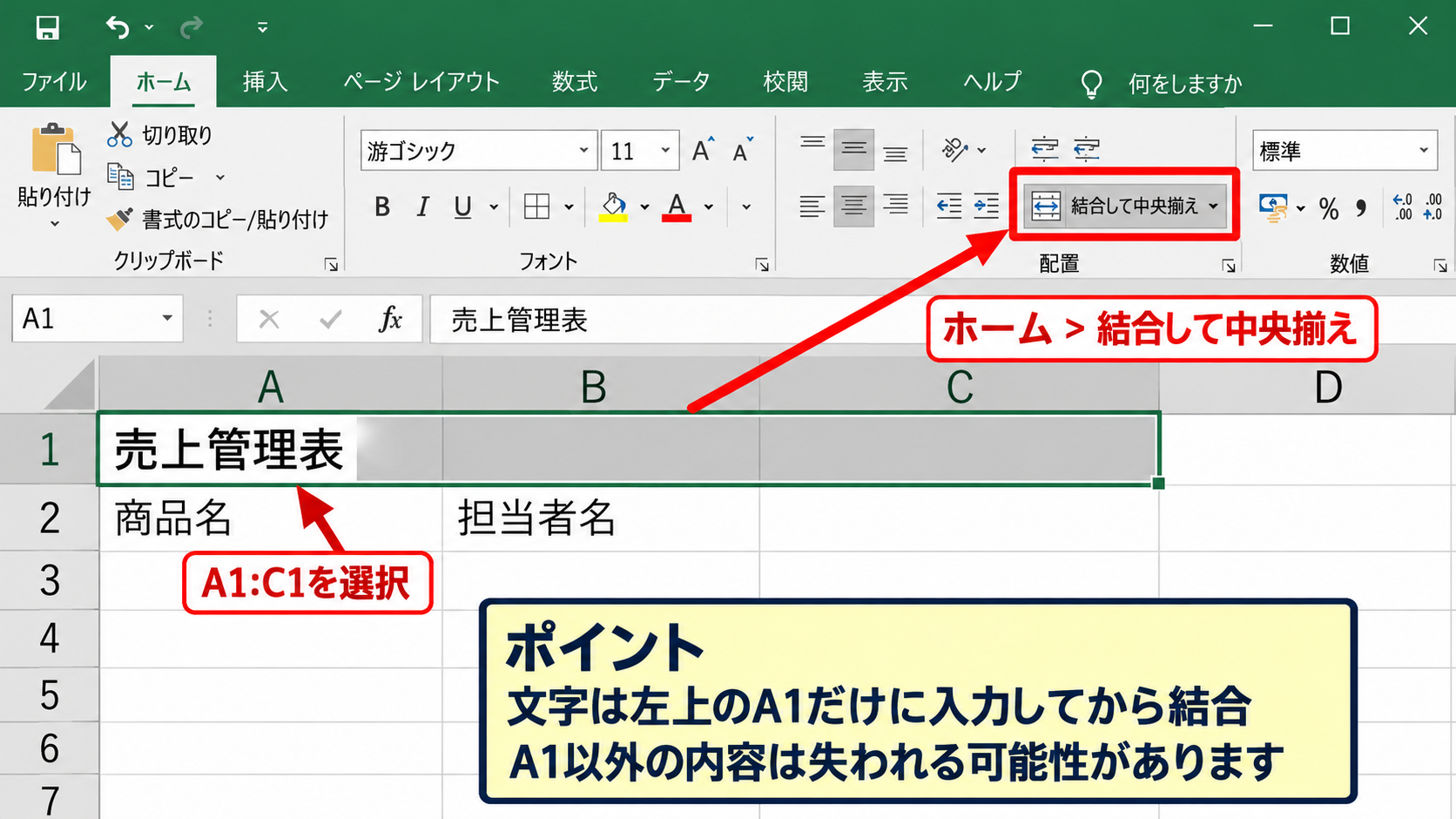Screen dimensions: 1456x819
Task: Click the Save icon in title bar
Action: pos(47,28)
